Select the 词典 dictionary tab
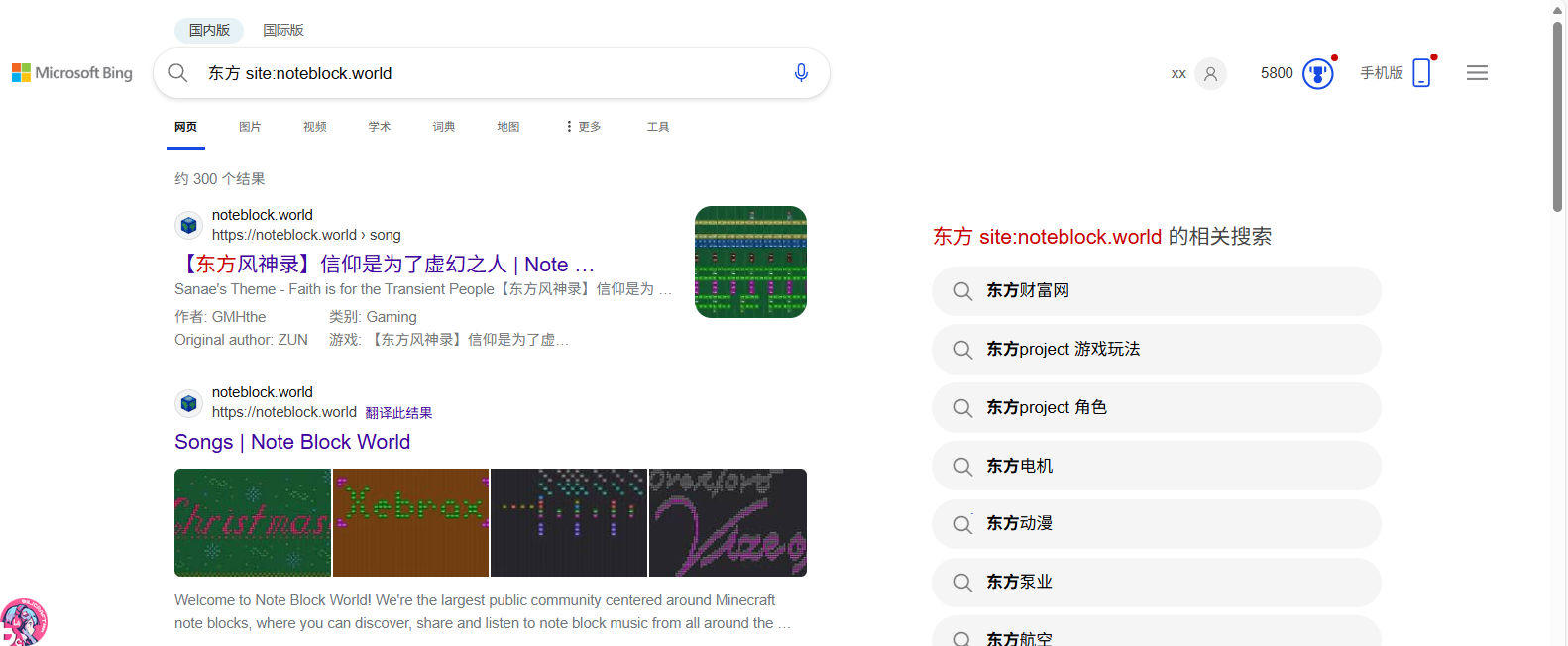The width and height of the screenshot is (1568, 646). pyautogui.click(x=444, y=127)
